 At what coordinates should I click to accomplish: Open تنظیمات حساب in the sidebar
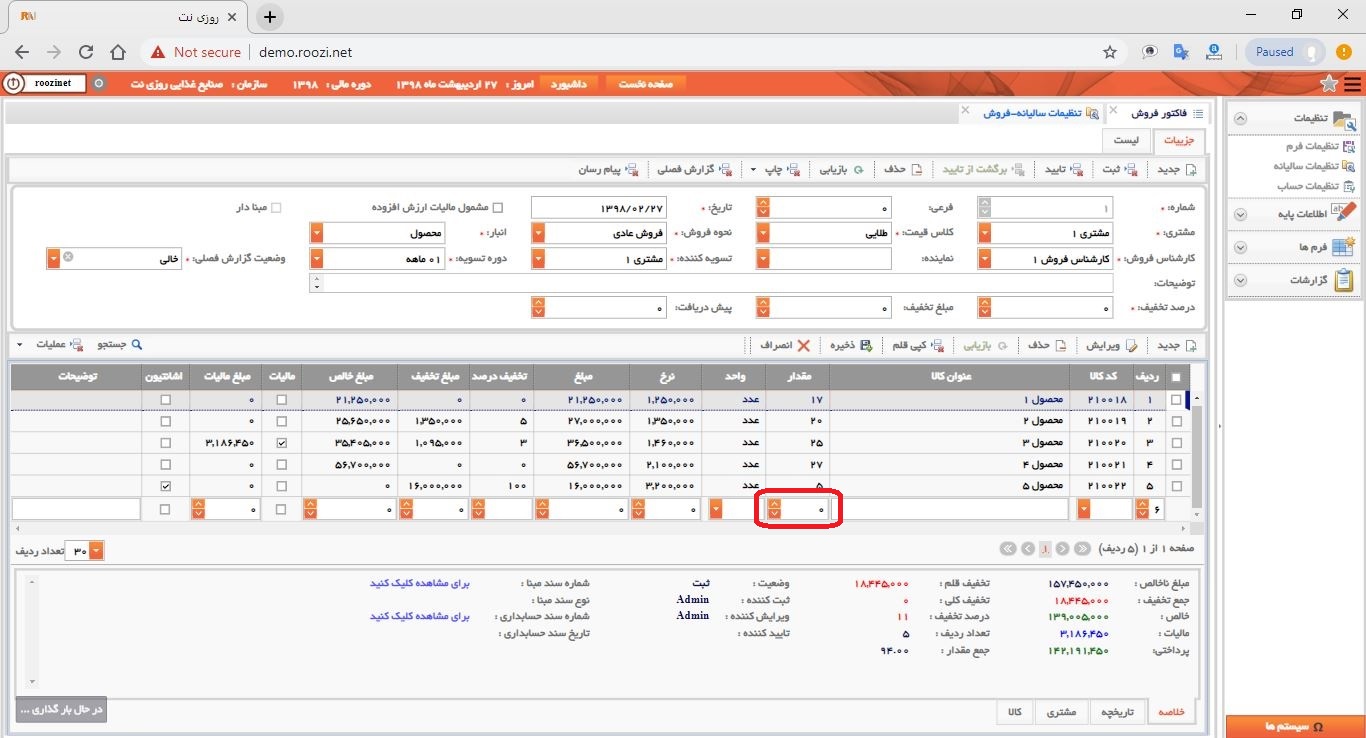click(x=1314, y=186)
